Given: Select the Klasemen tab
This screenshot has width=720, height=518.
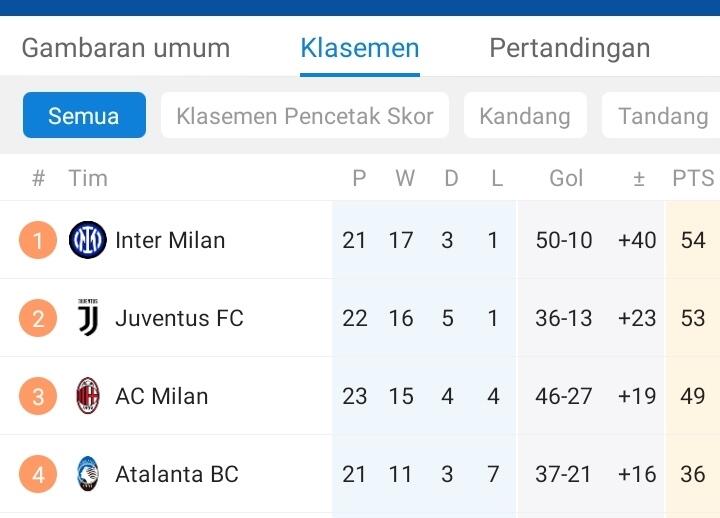Looking at the screenshot, I should click(x=360, y=48).
